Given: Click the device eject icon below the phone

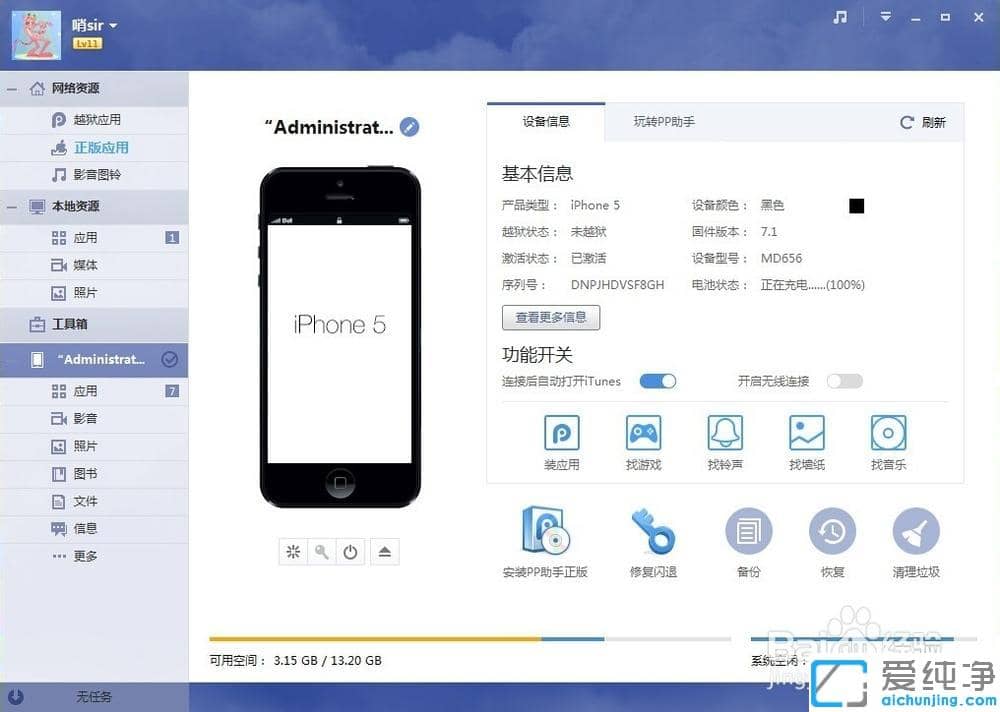Looking at the screenshot, I should [385, 551].
